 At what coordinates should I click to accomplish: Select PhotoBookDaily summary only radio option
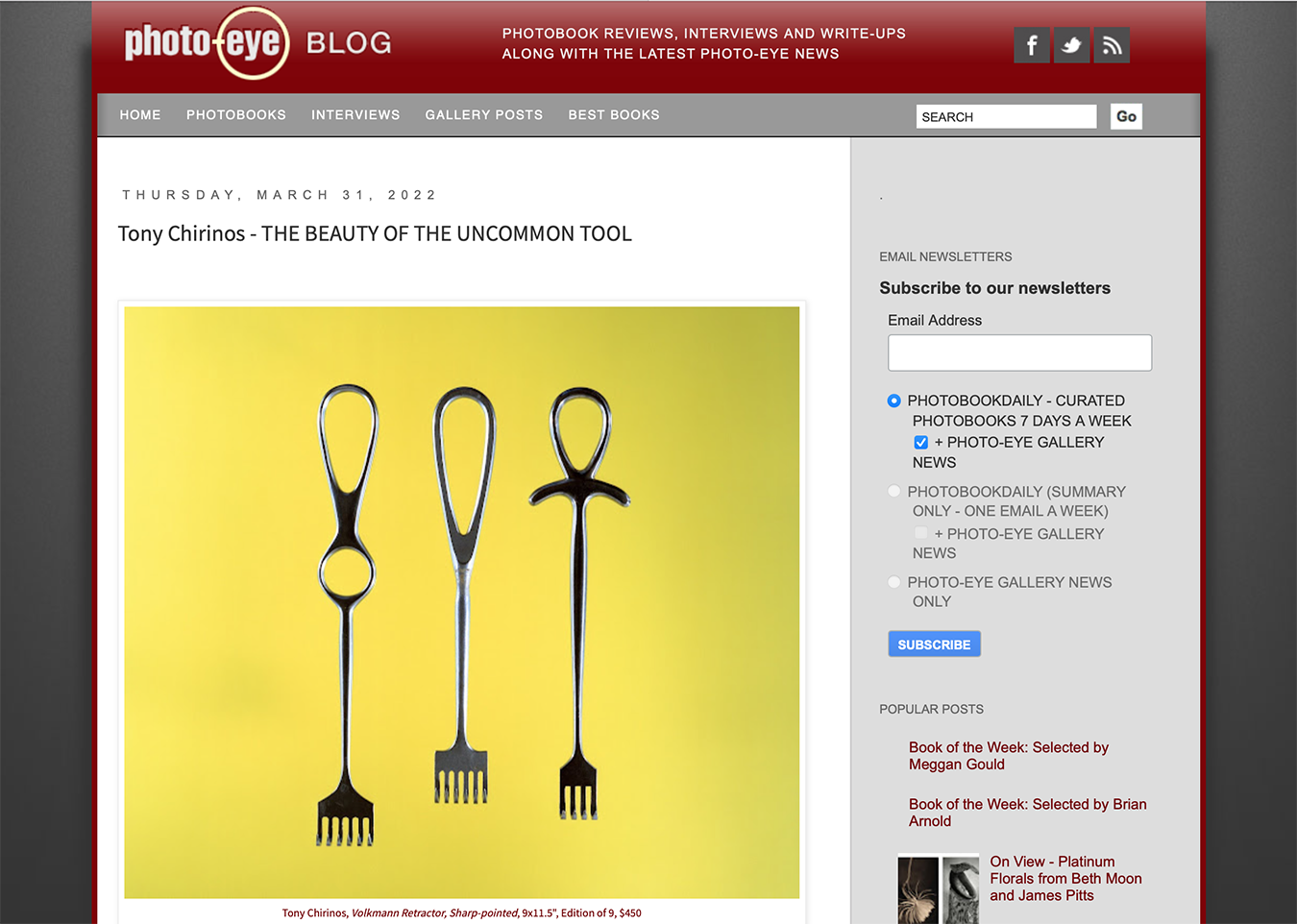(894, 491)
